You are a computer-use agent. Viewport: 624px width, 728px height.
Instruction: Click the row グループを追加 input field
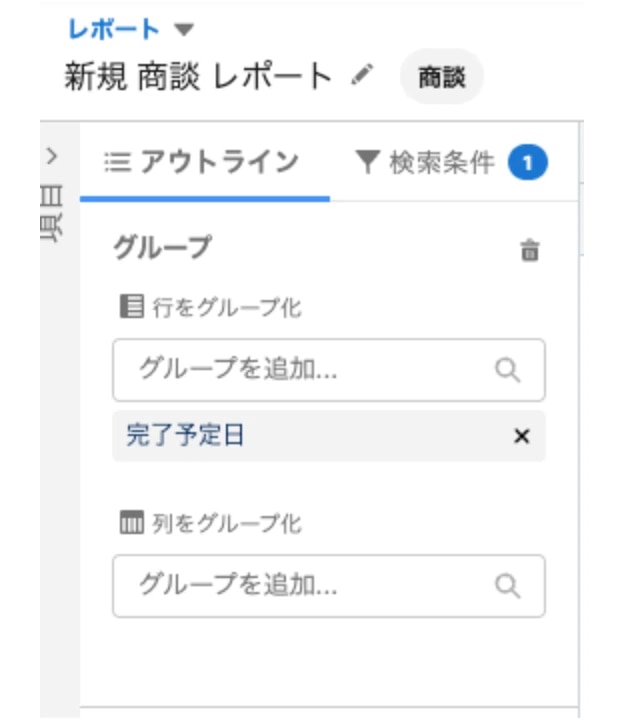pyautogui.click(x=300, y=370)
